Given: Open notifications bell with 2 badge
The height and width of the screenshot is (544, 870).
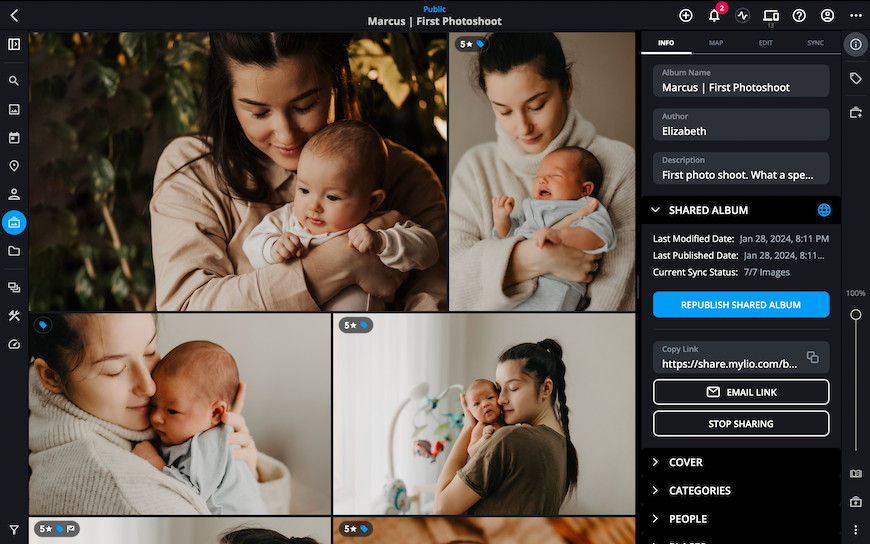Looking at the screenshot, I should point(715,14).
